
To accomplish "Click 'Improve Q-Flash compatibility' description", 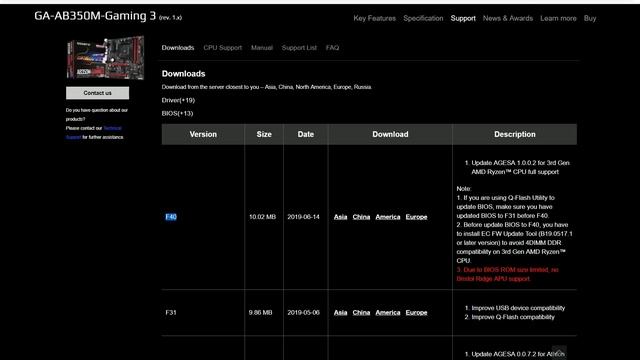I will pyautogui.click(x=513, y=317).
